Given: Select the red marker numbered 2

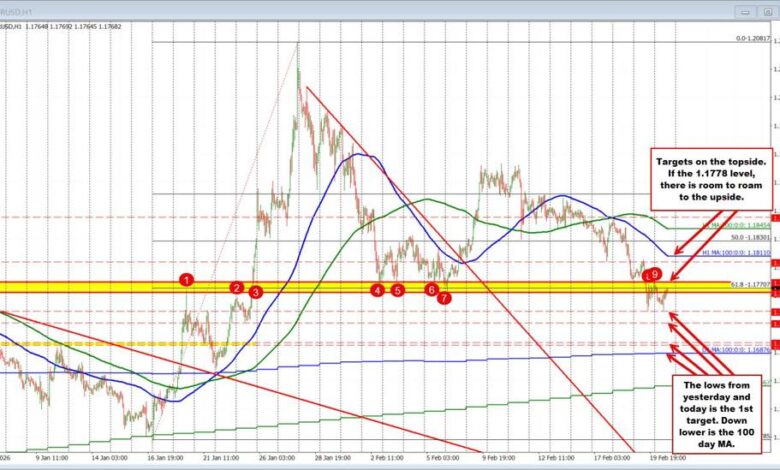Looking at the screenshot, I should tap(237, 288).
